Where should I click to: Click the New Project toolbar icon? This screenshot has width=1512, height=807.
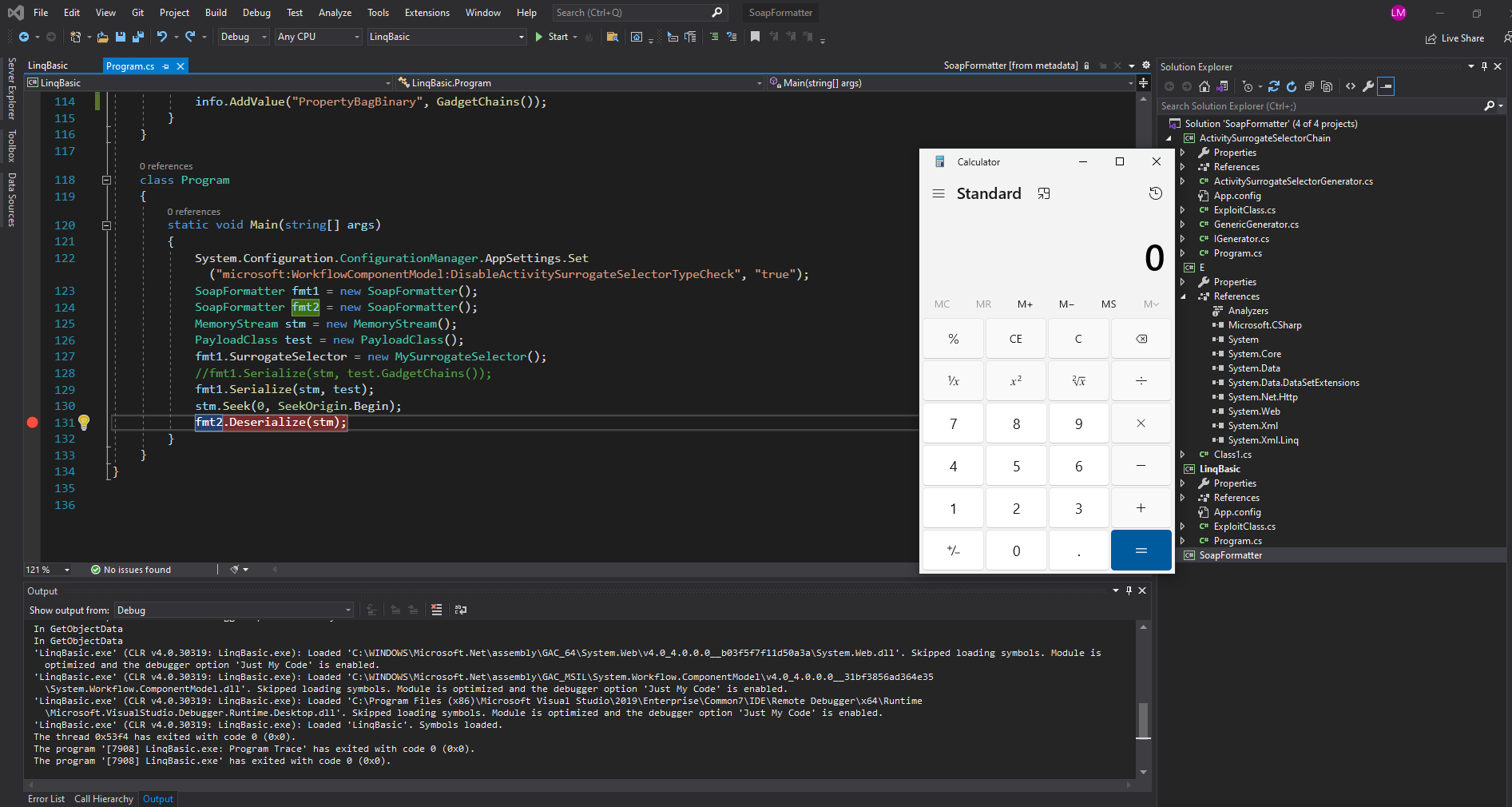coord(75,37)
